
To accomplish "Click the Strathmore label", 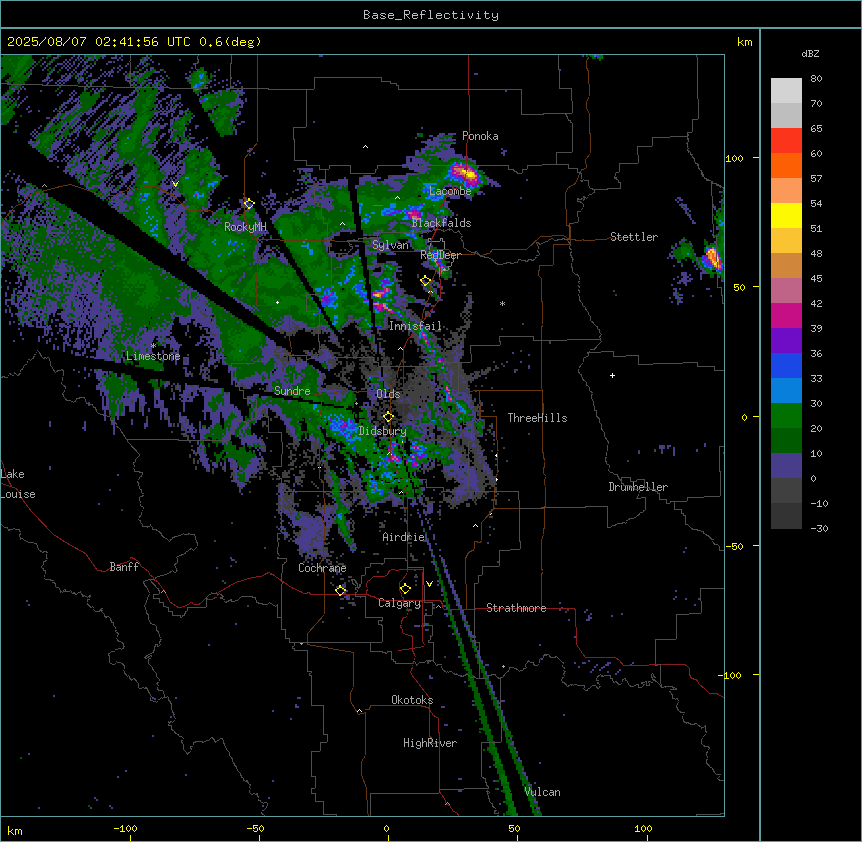I will point(516,608).
